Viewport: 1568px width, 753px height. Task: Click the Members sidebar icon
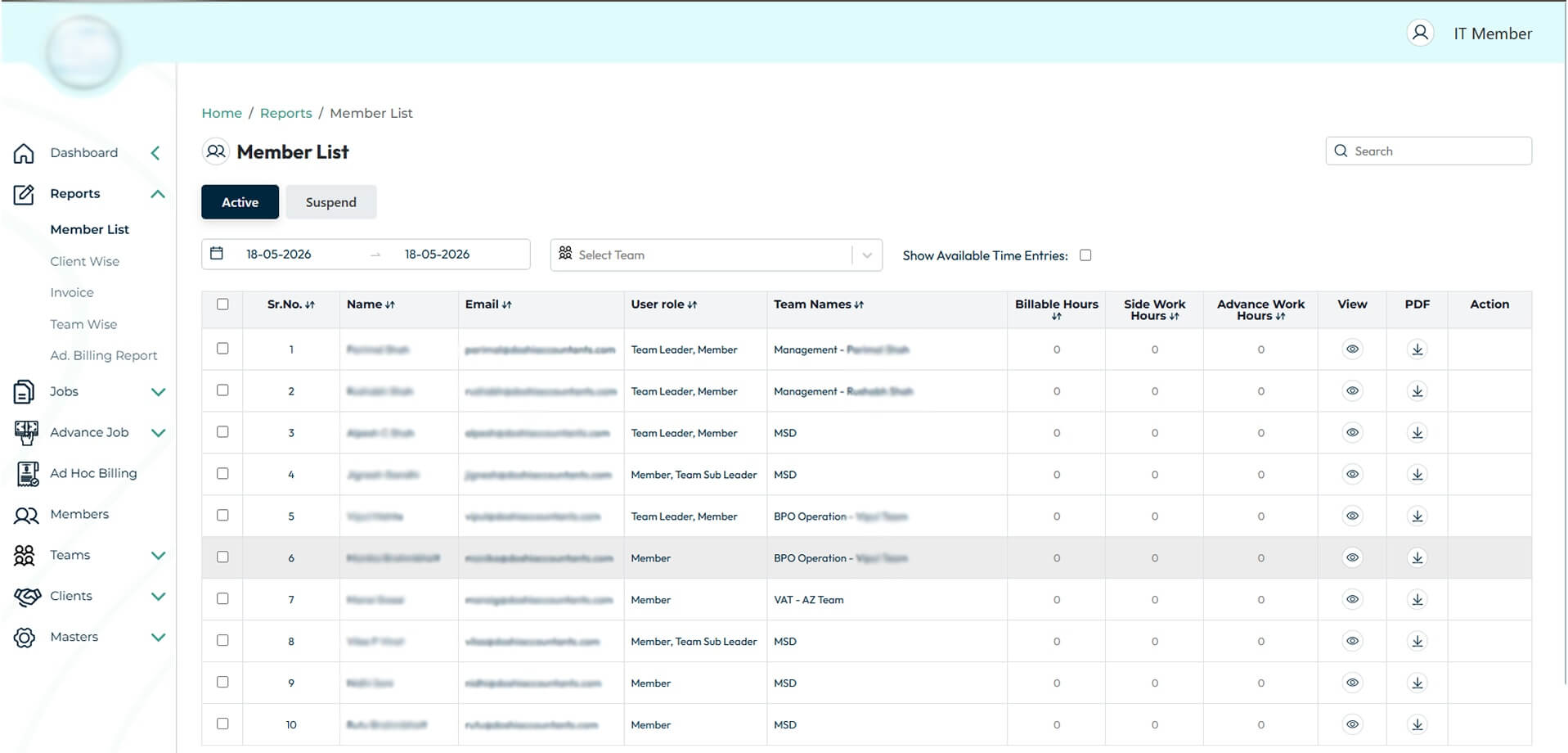click(x=26, y=515)
